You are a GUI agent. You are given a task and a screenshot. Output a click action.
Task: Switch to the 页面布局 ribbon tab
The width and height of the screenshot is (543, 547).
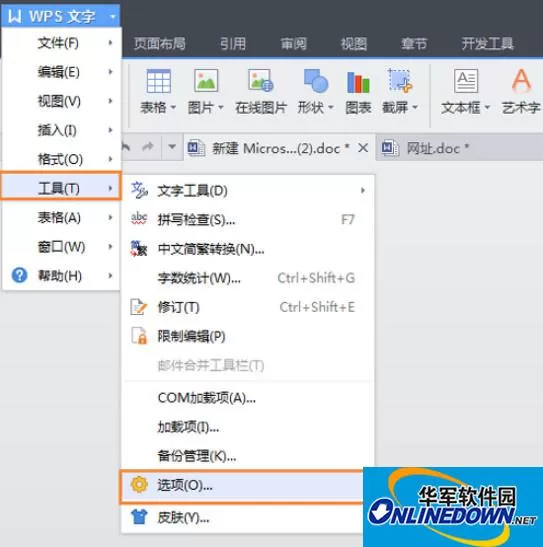160,44
